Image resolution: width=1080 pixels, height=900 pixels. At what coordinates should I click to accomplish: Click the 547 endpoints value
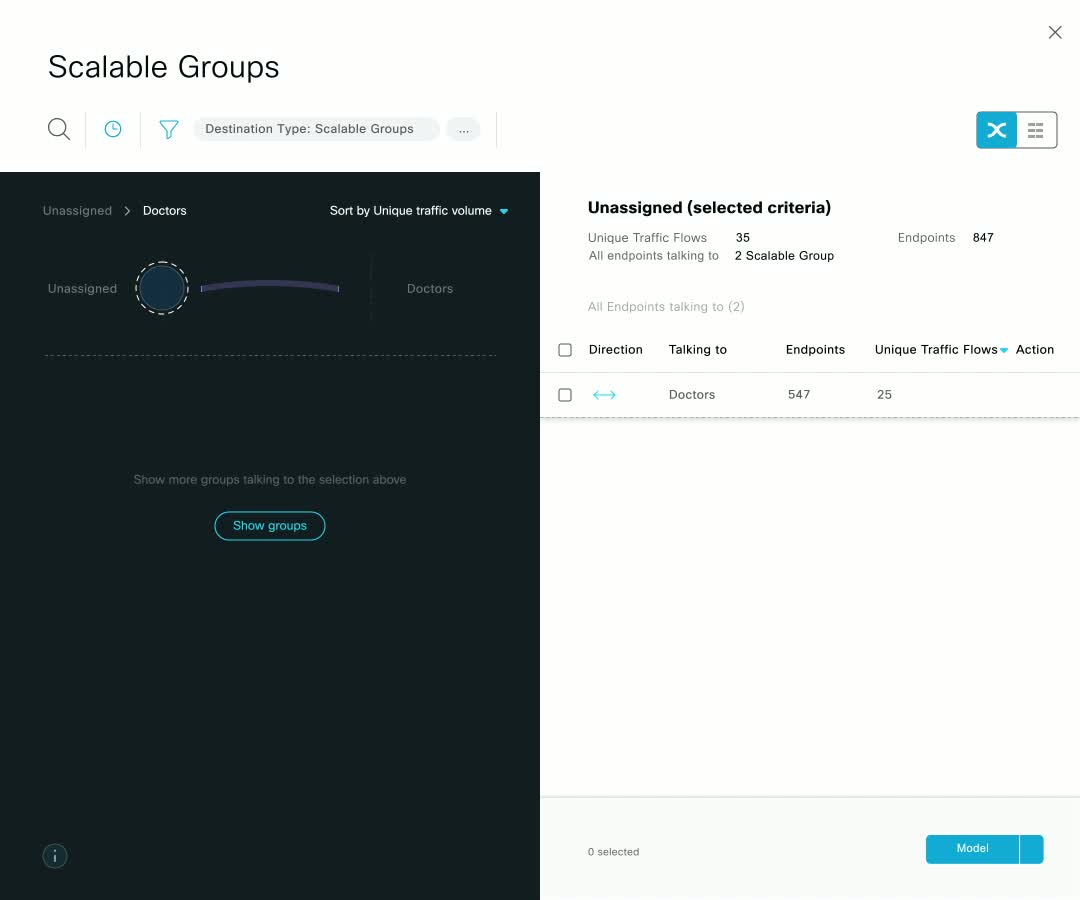tap(799, 395)
